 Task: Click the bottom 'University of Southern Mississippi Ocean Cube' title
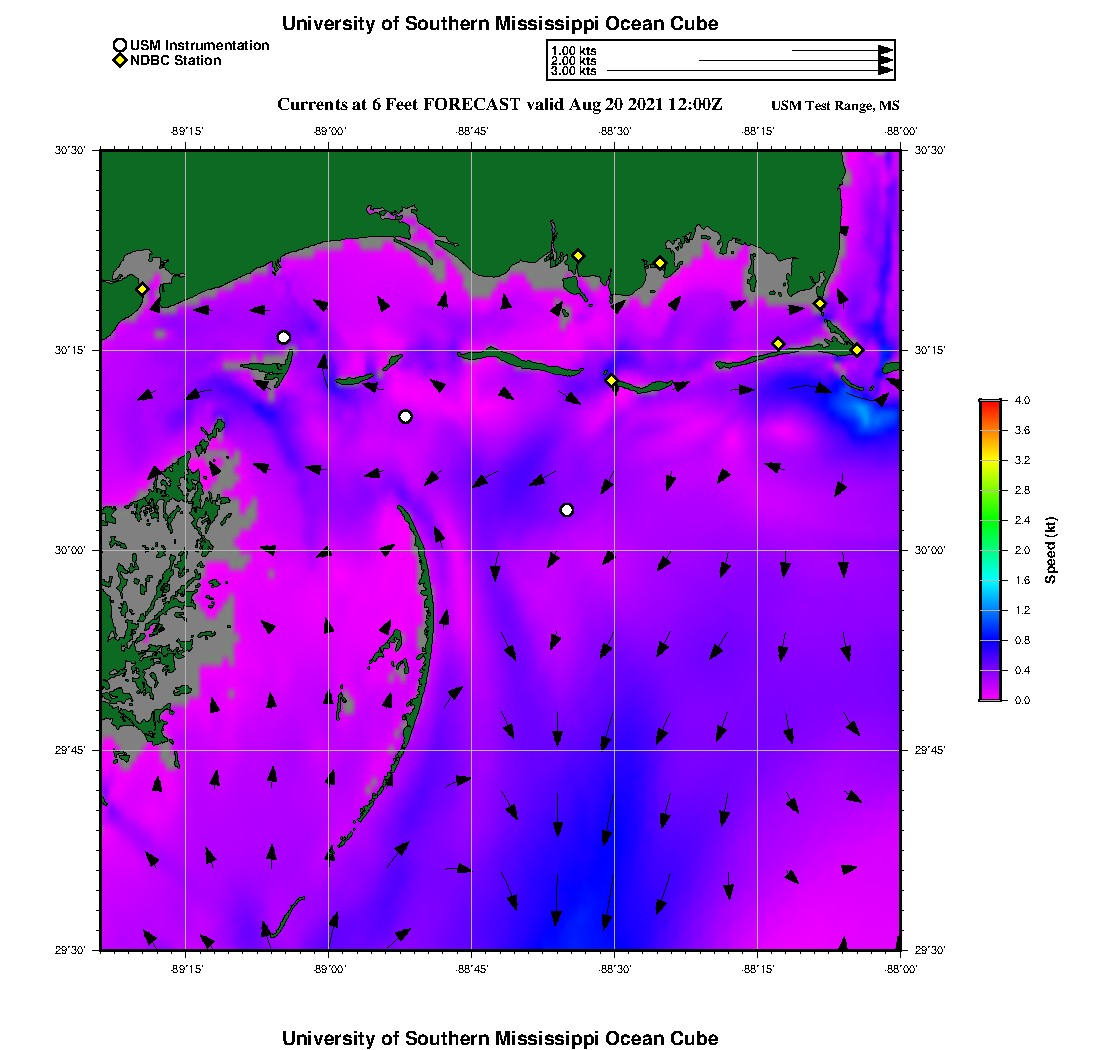point(500,1038)
